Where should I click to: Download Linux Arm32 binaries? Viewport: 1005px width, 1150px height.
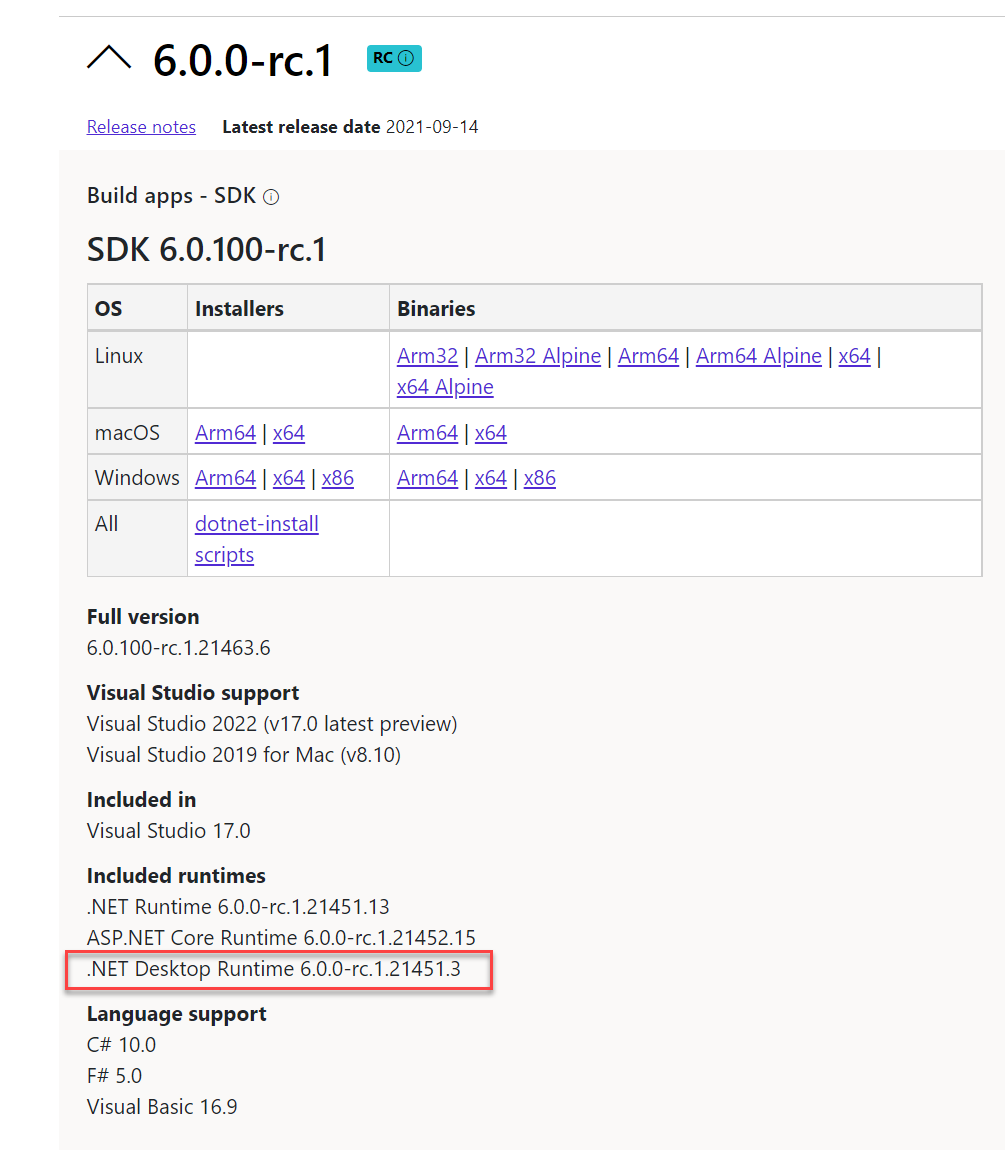[x=427, y=356]
